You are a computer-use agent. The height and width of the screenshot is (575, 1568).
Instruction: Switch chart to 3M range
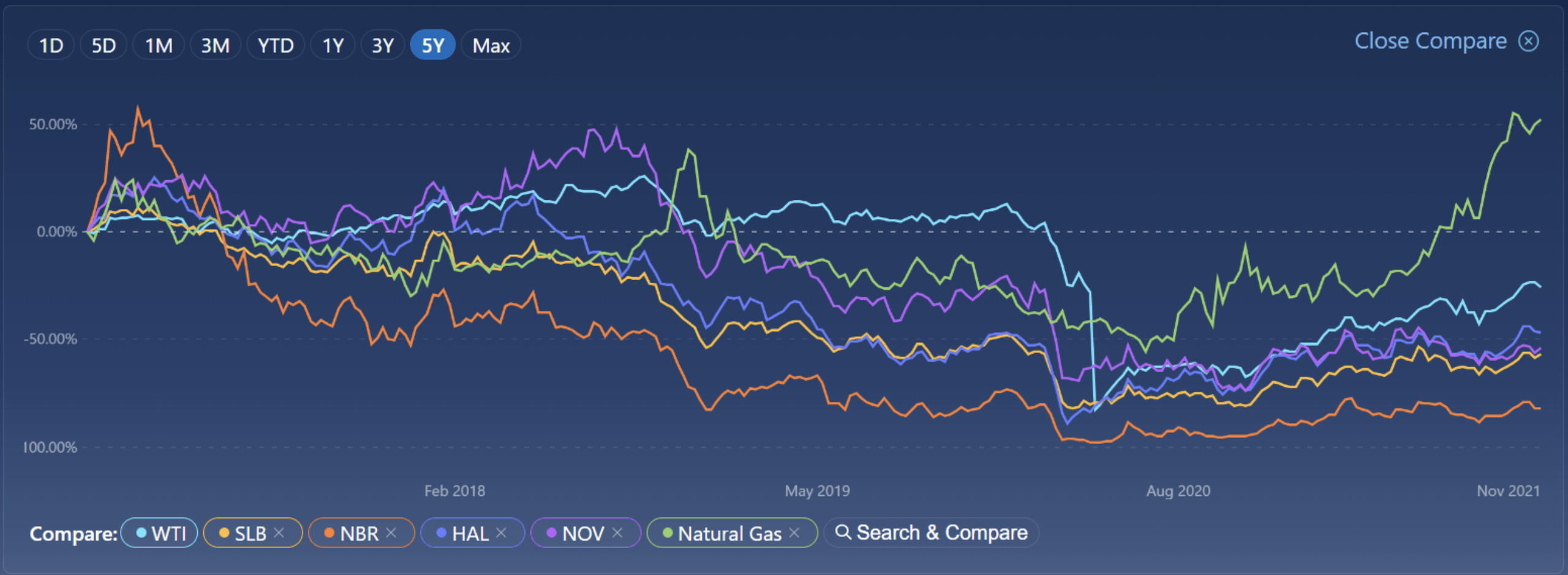coord(215,45)
